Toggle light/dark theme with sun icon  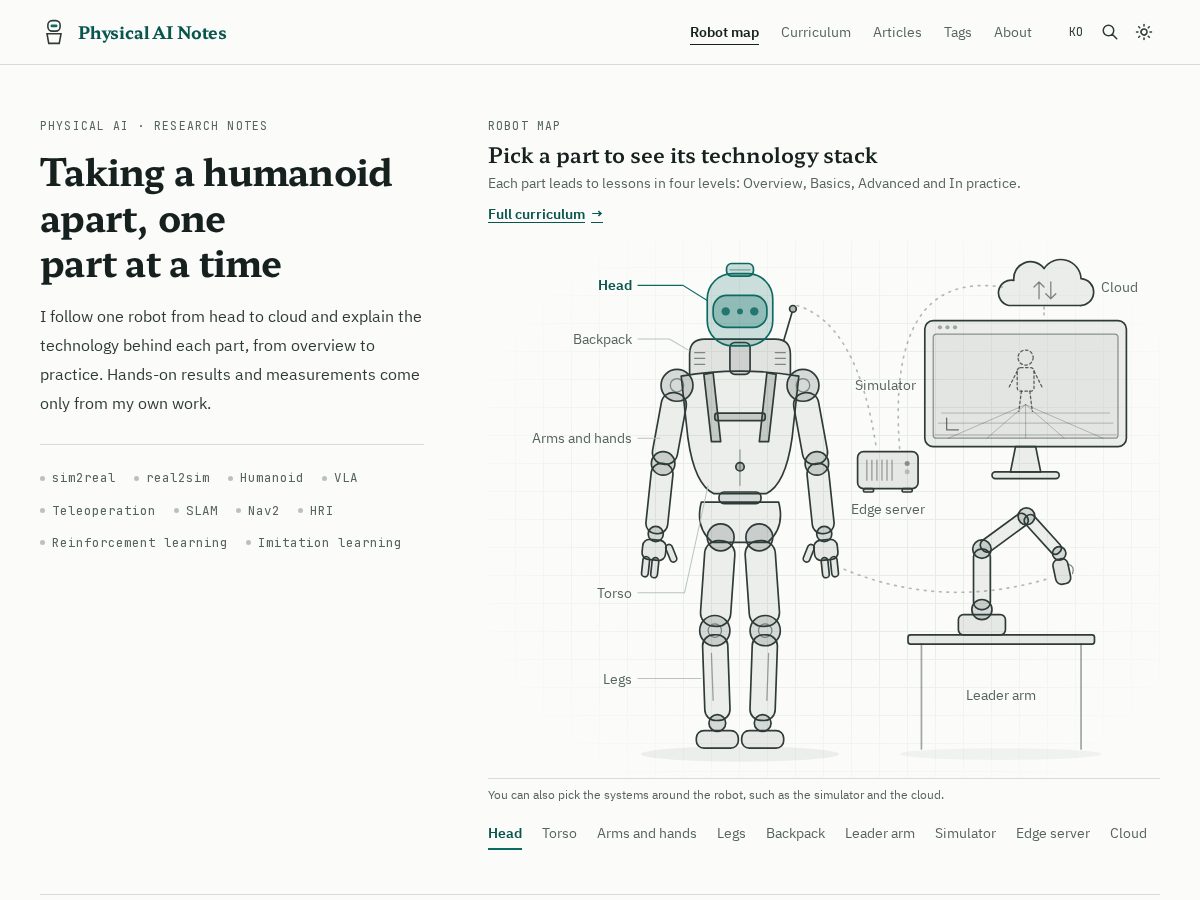[x=1144, y=32]
